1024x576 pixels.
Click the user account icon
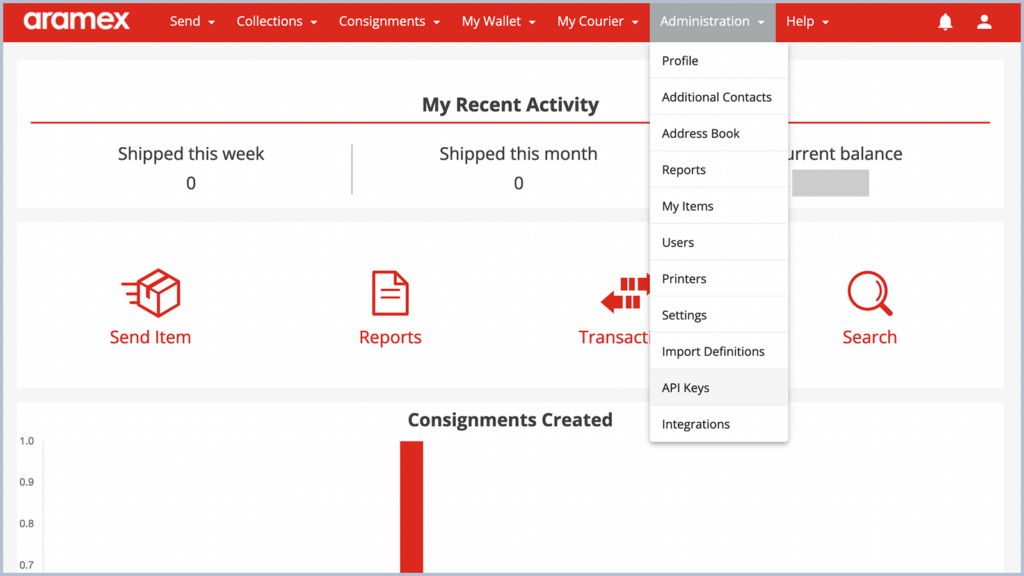[984, 21]
